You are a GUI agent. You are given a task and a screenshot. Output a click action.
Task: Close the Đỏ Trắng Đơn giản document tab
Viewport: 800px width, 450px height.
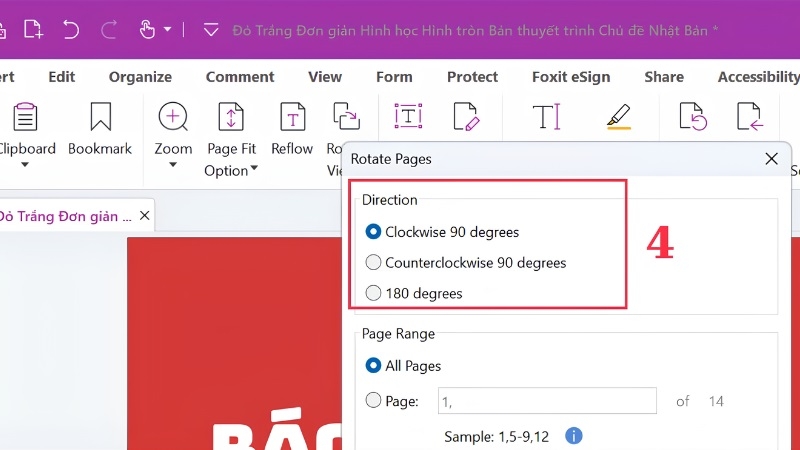(x=145, y=216)
